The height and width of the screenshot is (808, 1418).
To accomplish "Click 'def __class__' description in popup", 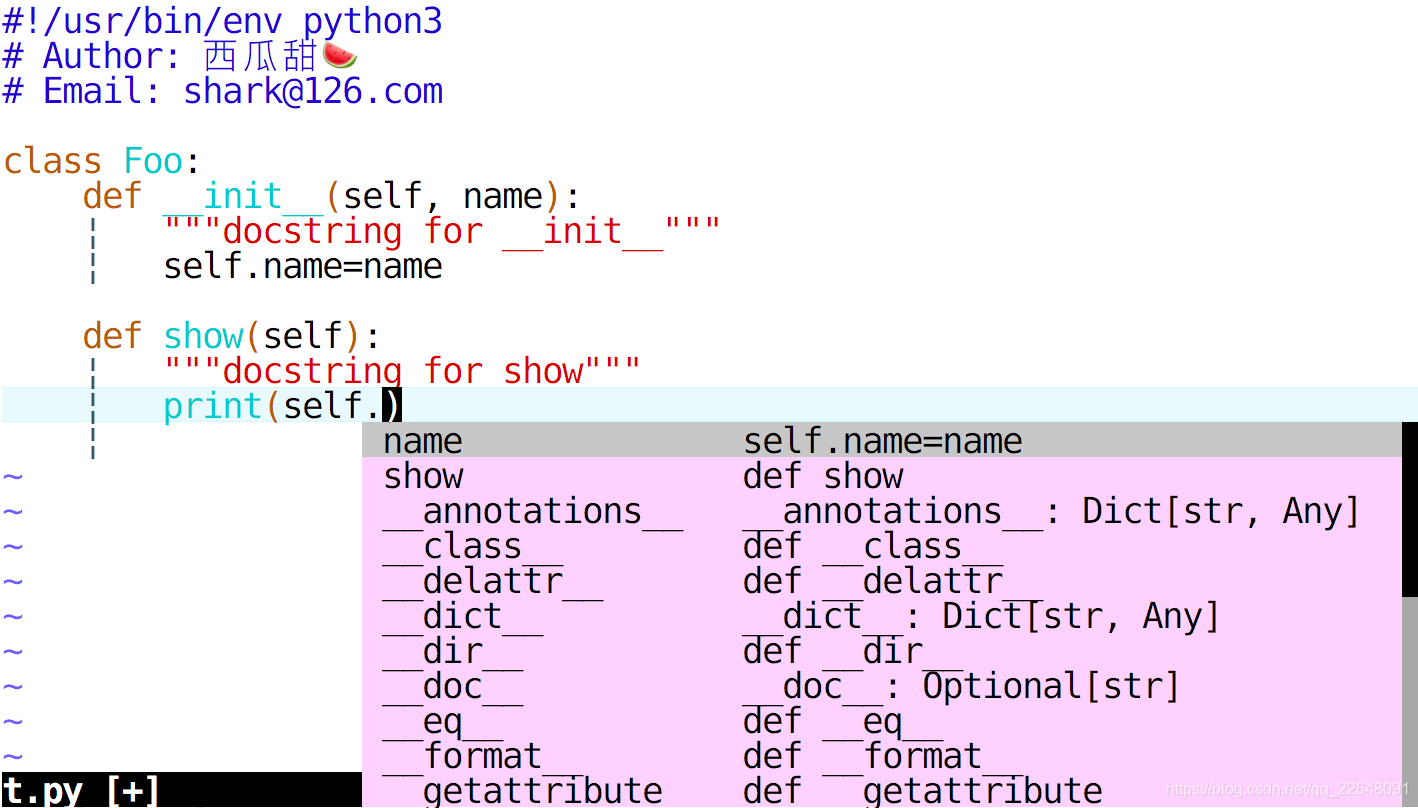I will pyautogui.click(x=873, y=546).
